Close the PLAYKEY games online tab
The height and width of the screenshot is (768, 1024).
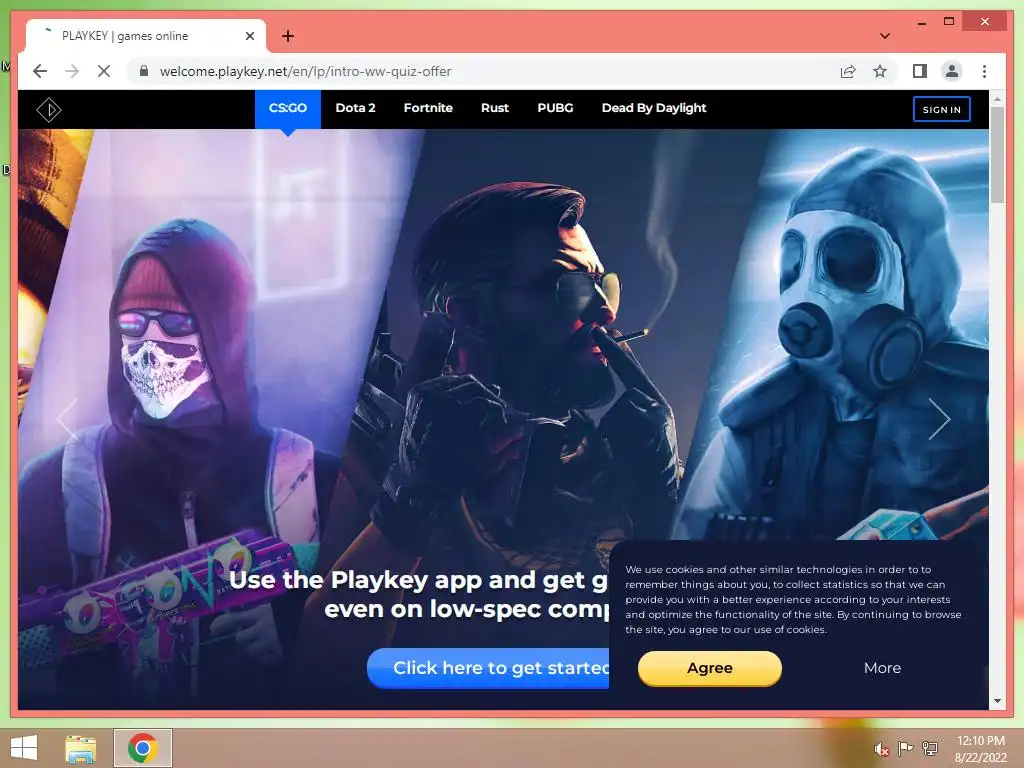click(249, 36)
